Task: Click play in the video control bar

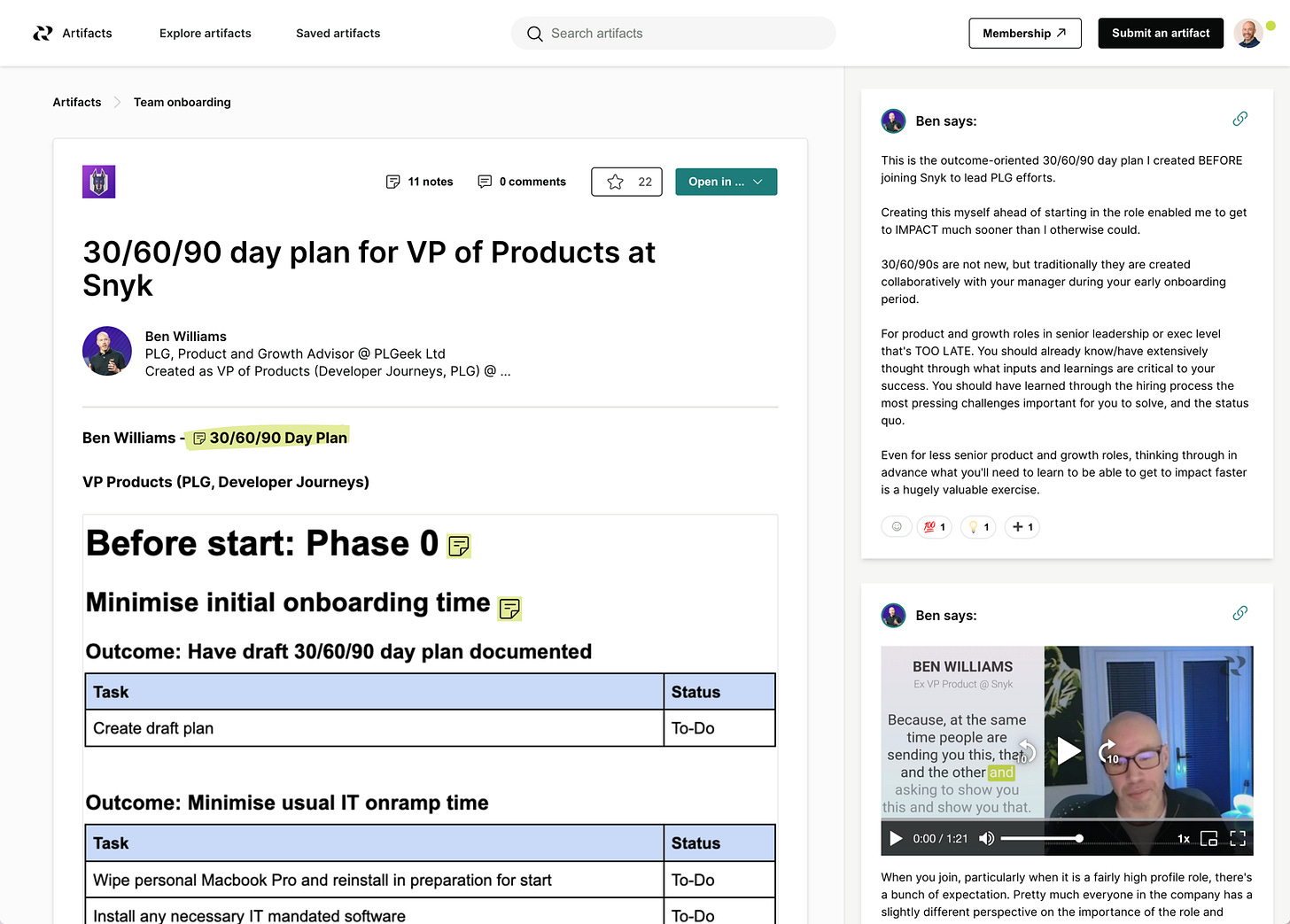Action: point(896,838)
